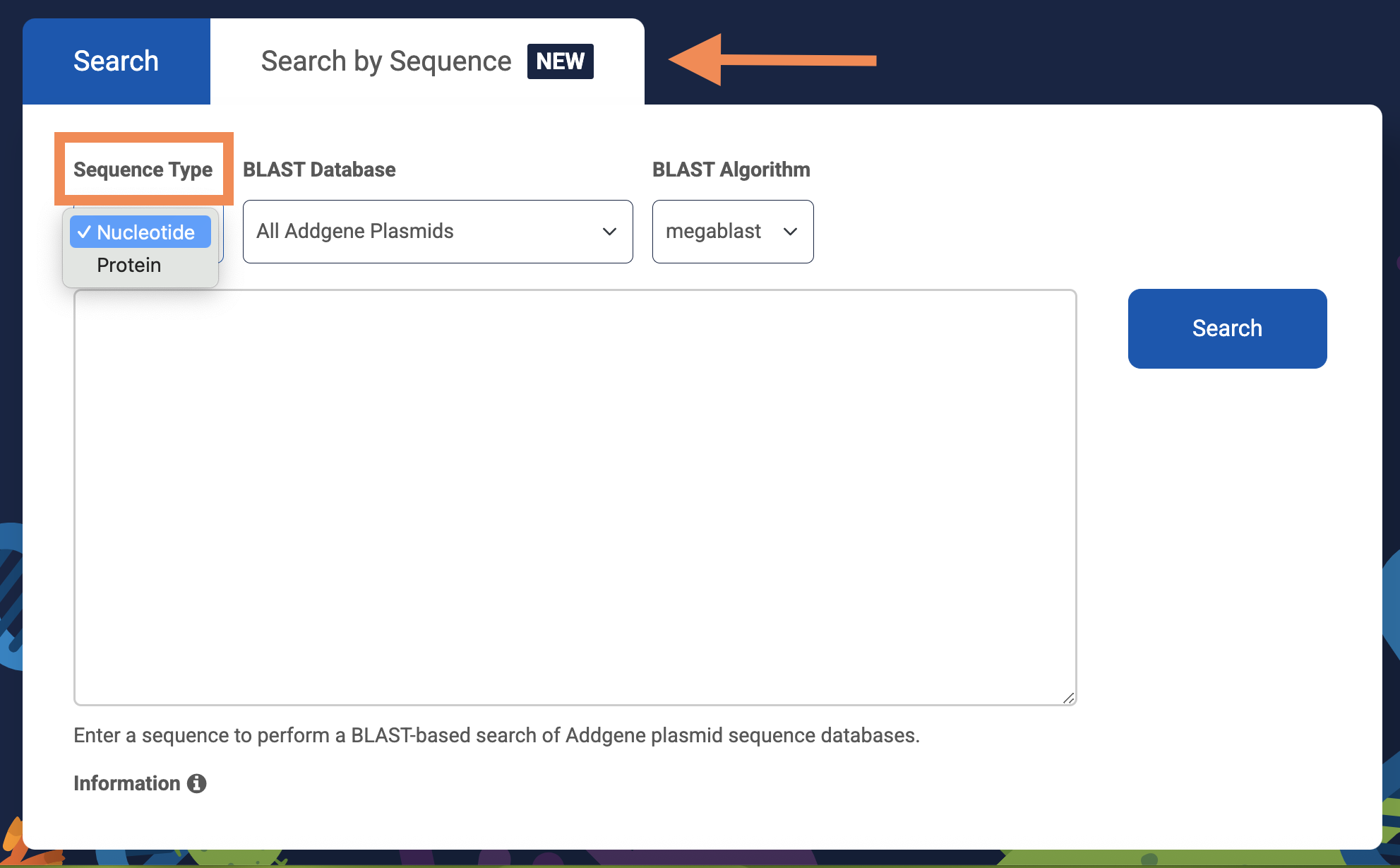Switch to the Search tab
Image resolution: width=1400 pixels, height=868 pixels.
click(x=116, y=61)
